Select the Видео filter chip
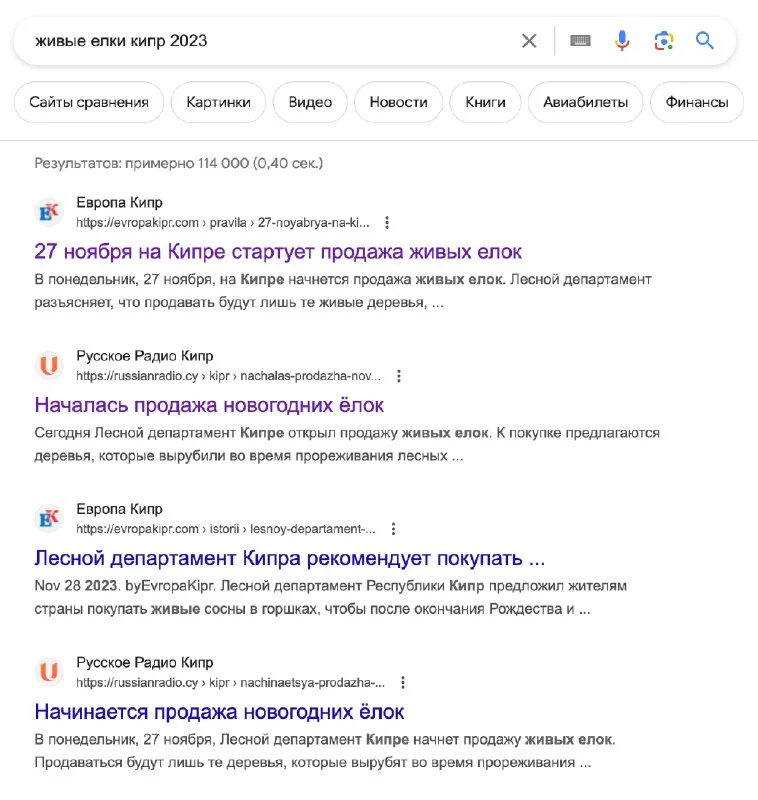The width and height of the screenshot is (758, 800). click(310, 102)
